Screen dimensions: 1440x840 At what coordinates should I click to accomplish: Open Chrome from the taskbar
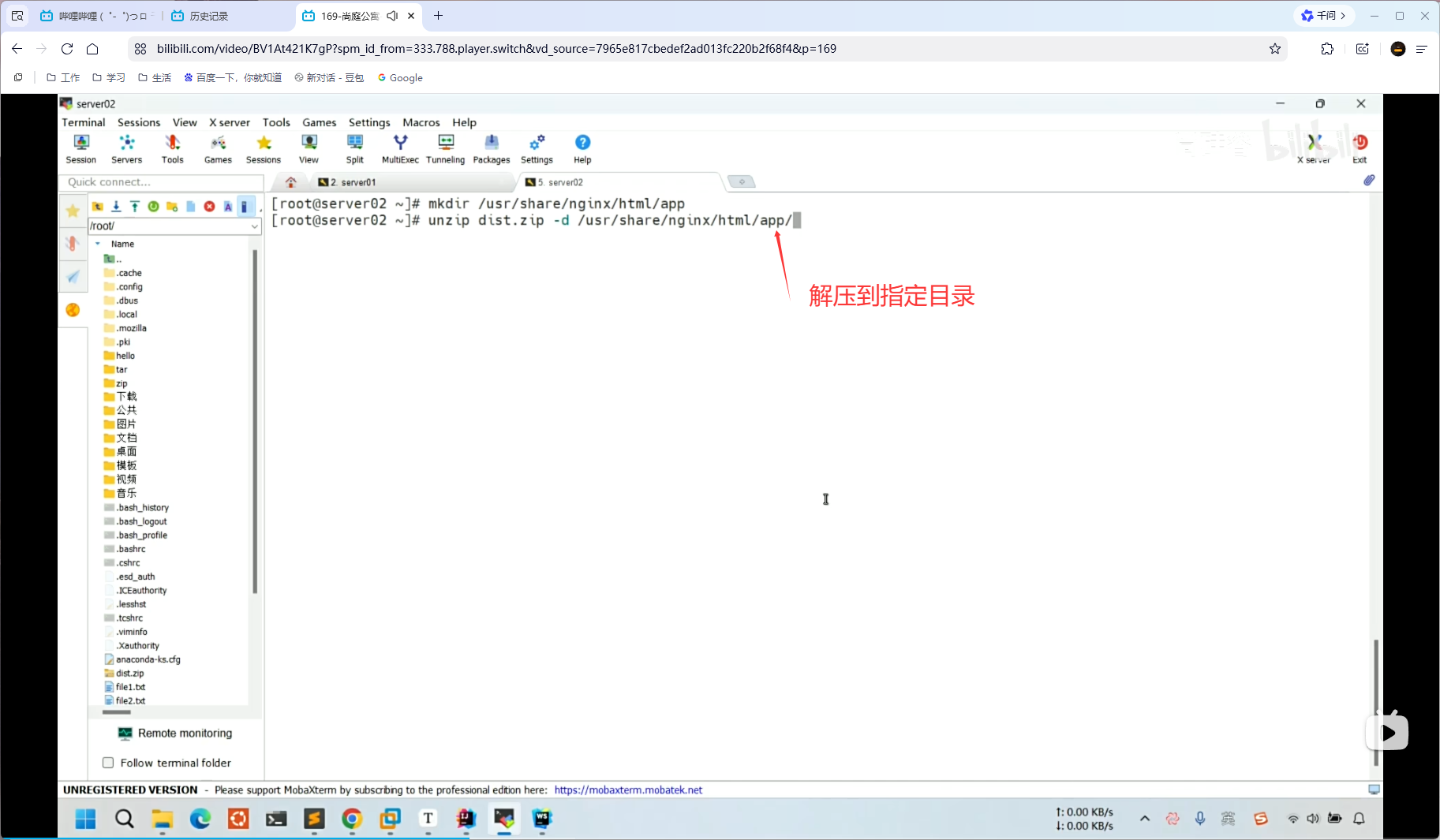[x=352, y=819]
